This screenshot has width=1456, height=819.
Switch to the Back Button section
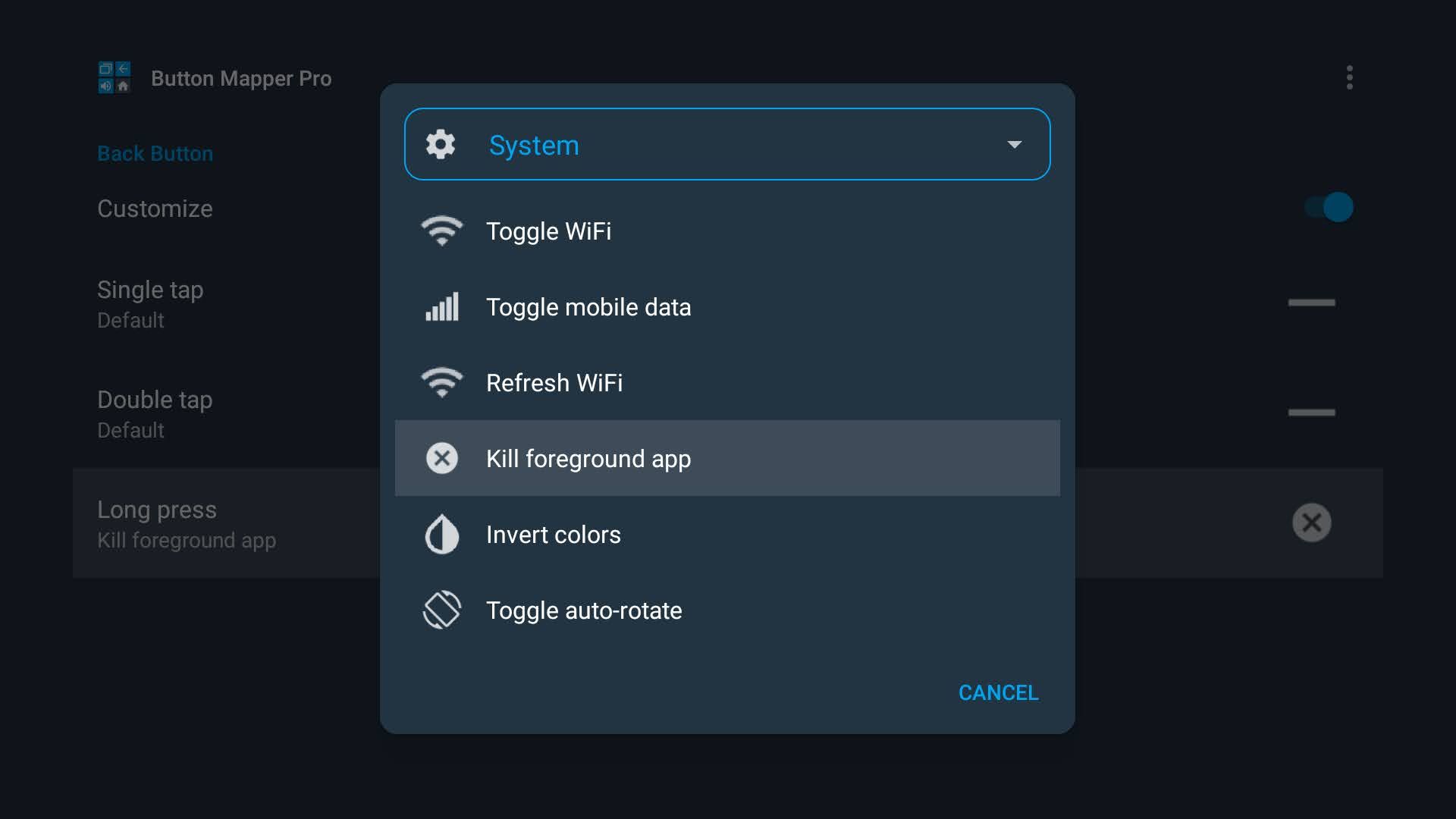[155, 153]
